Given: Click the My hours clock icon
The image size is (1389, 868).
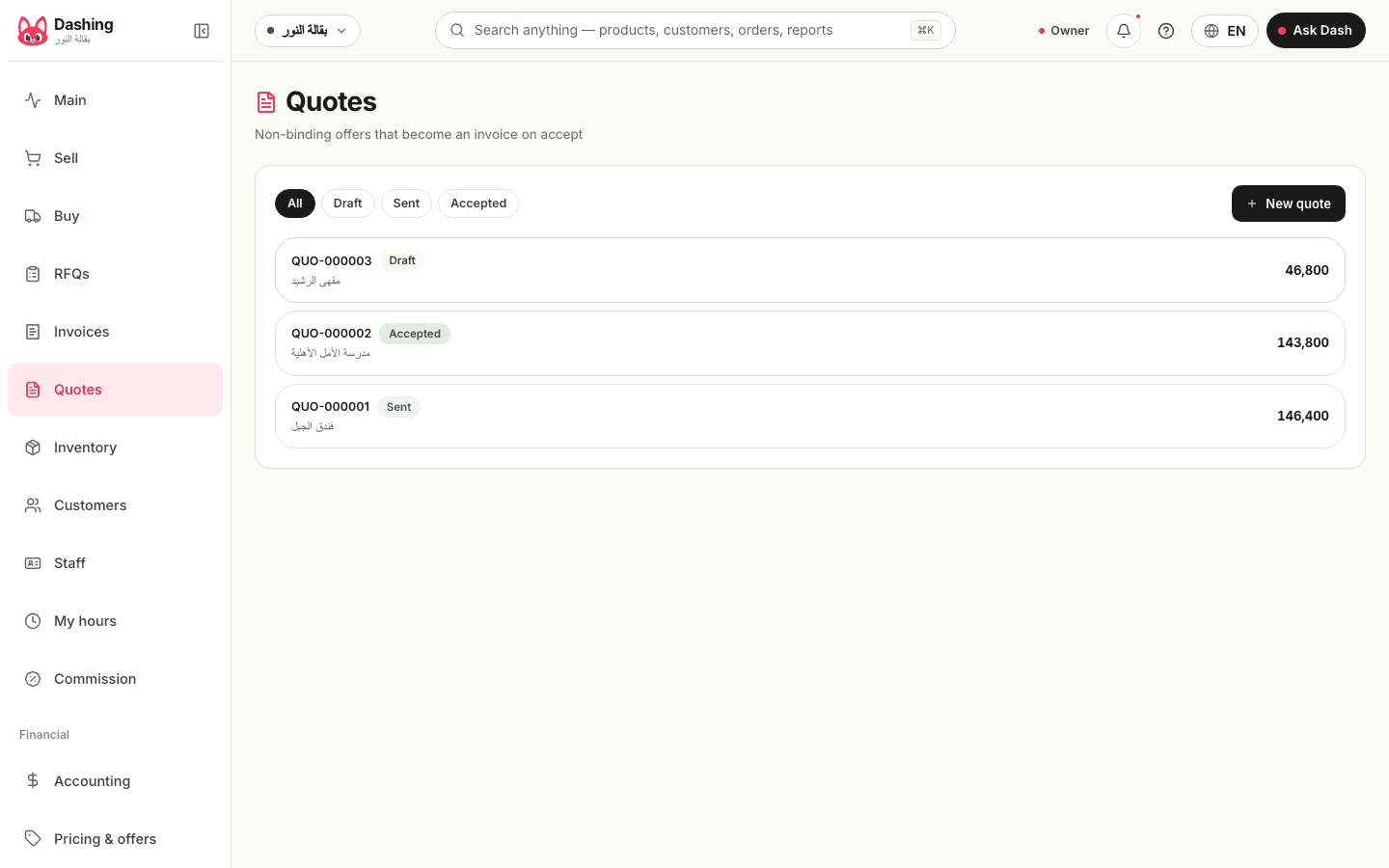Looking at the screenshot, I should point(33,621).
